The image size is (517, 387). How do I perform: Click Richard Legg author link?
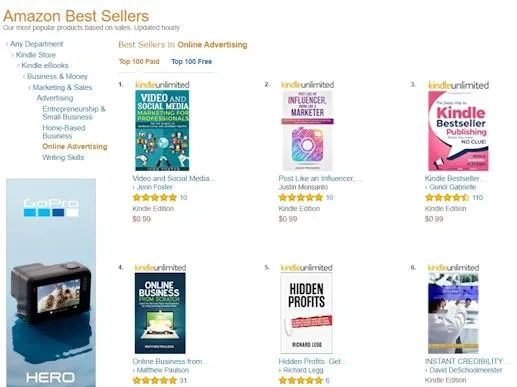coord(303,370)
